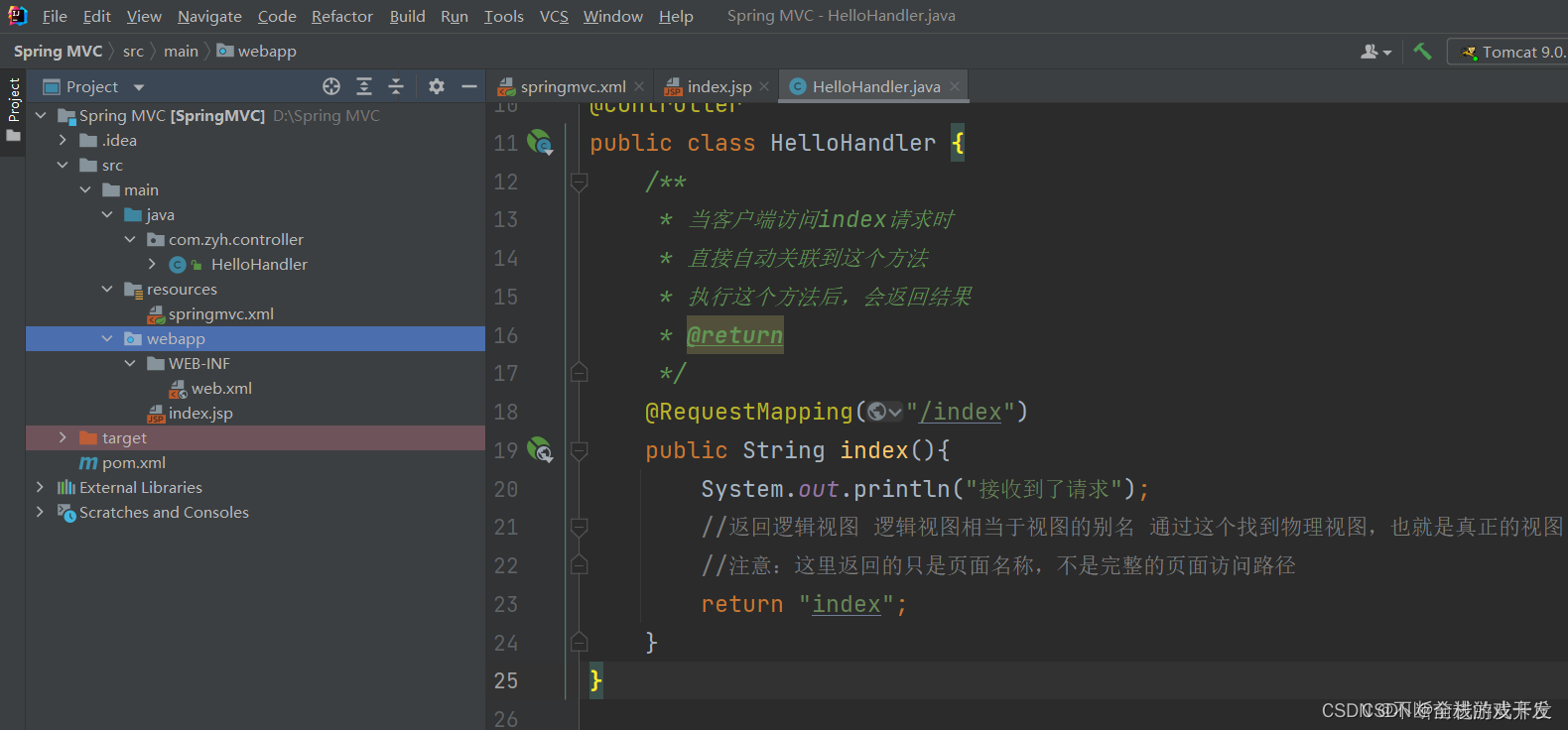Expand the .idea folder
The height and width of the screenshot is (730, 1568).
(x=63, y=141)
